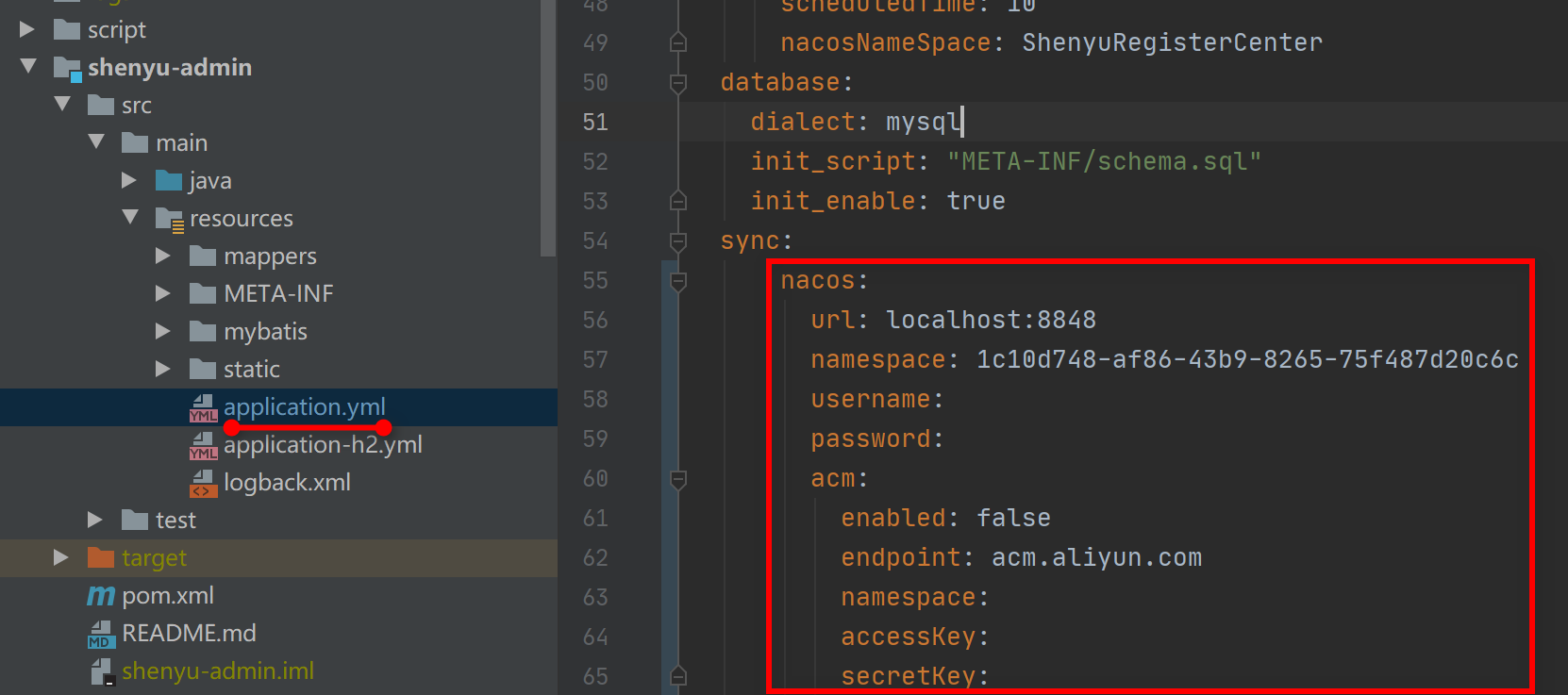Click the shenyu-admin.iml module file icon
Screen dimensions: 1568x695
[x=101, y=671]
